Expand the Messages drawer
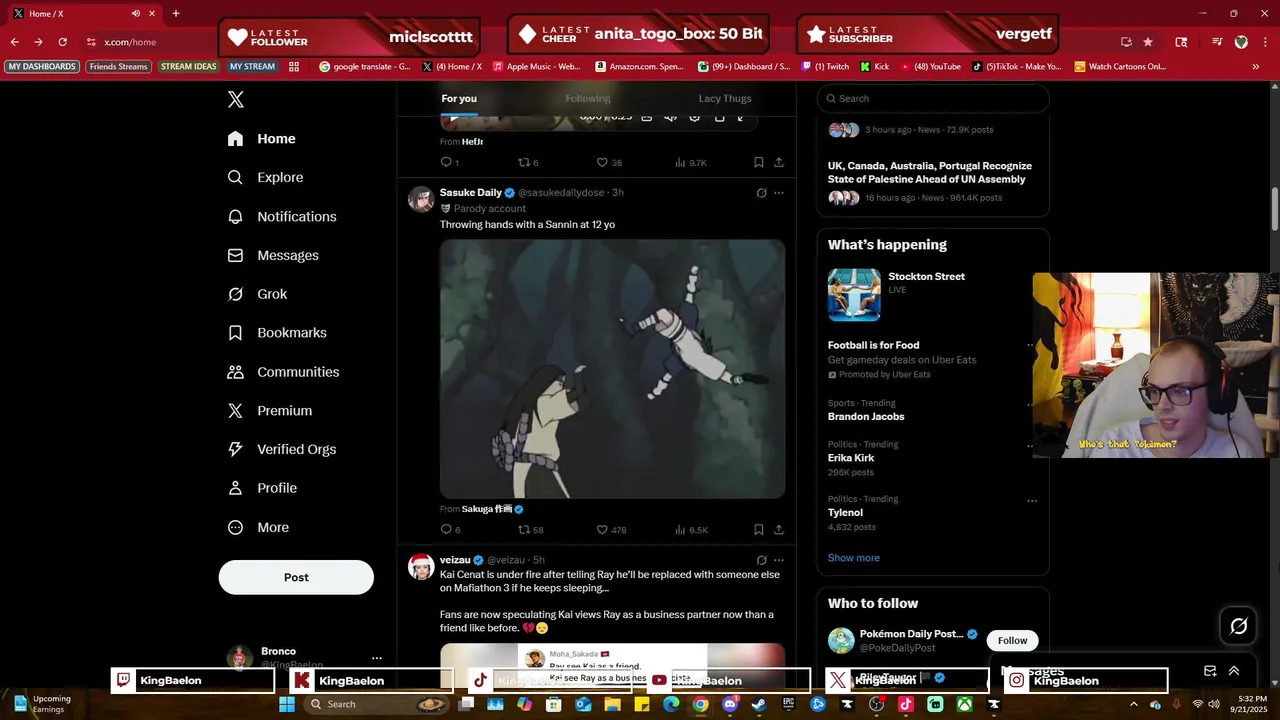The height and width of the screenshot is (720, 1280). point(1234,671)
